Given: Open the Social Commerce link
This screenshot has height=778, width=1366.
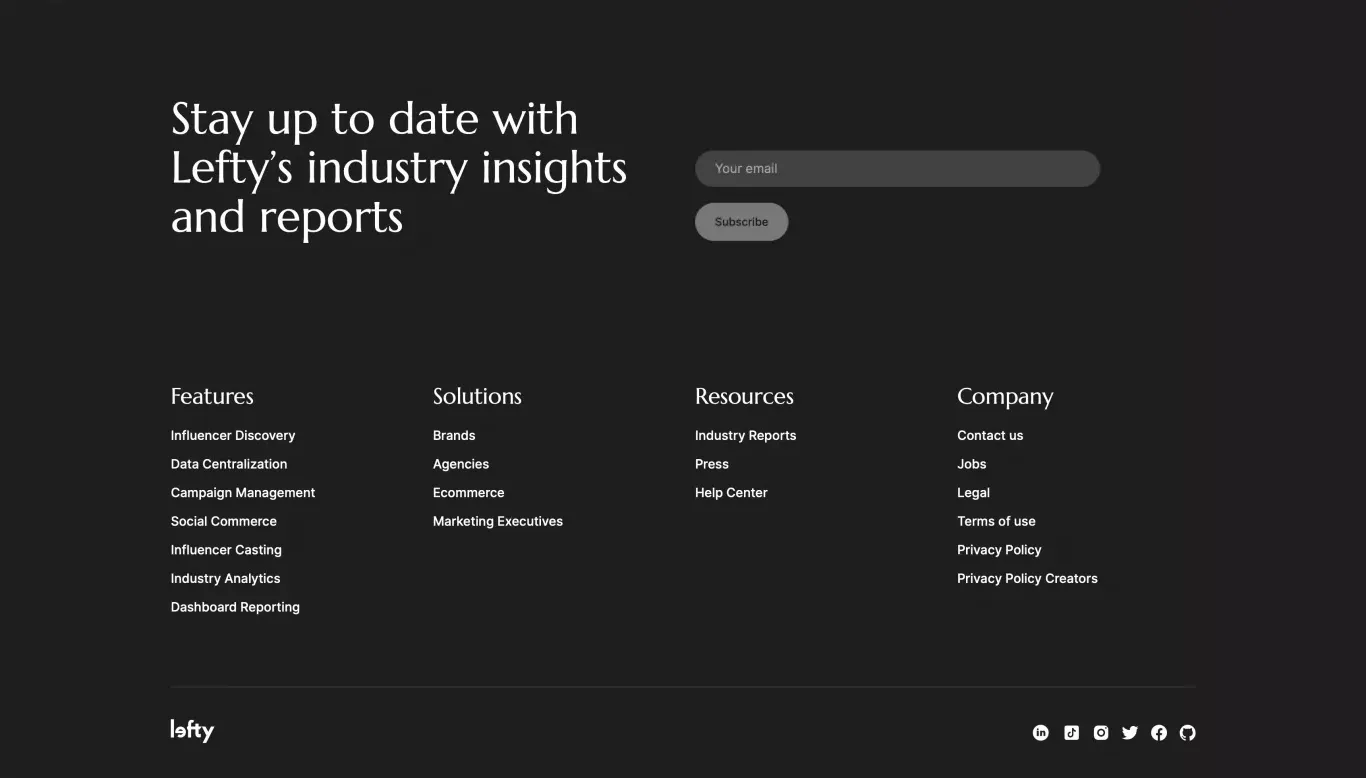Looking at the screenshot, I should tap(224, 521).
